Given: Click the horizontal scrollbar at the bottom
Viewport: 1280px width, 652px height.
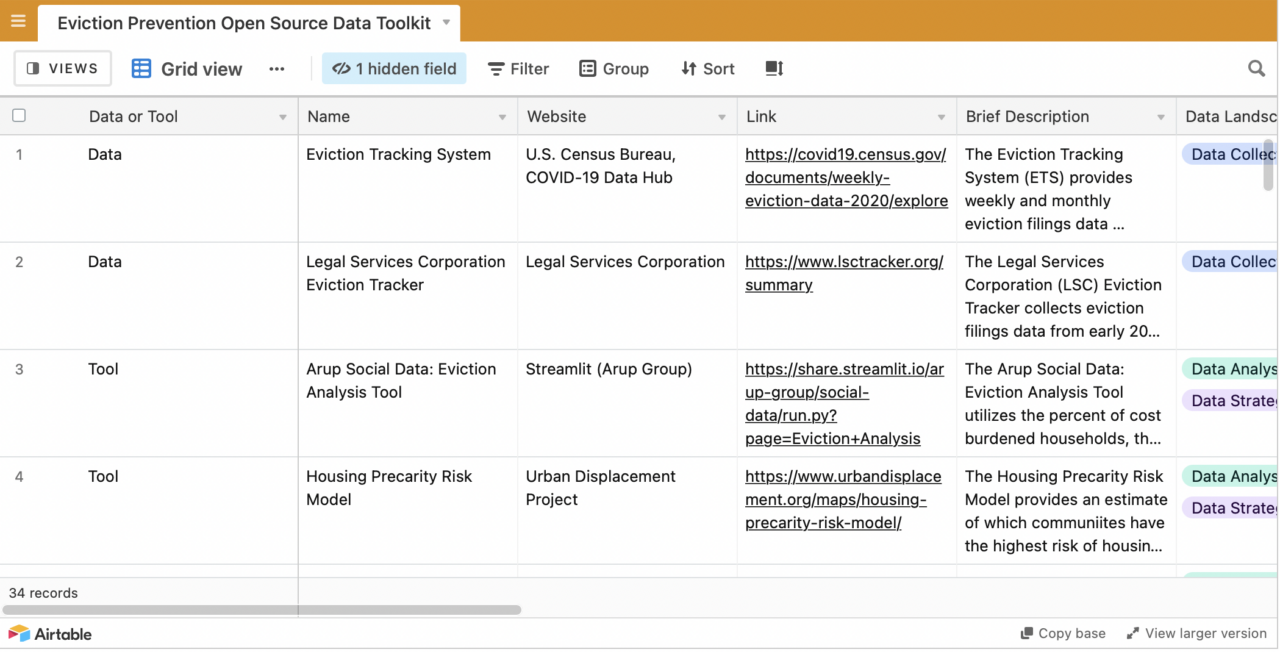Looking at the screenshot, I should coord(262,610).
